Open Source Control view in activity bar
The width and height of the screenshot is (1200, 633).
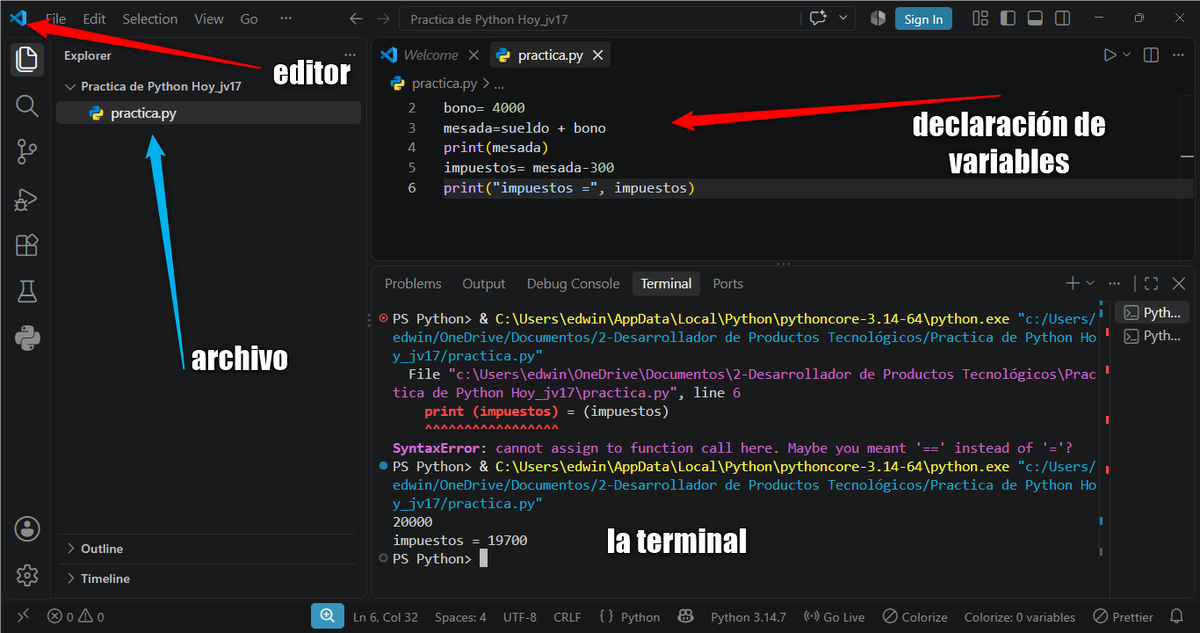coord(27,152)
